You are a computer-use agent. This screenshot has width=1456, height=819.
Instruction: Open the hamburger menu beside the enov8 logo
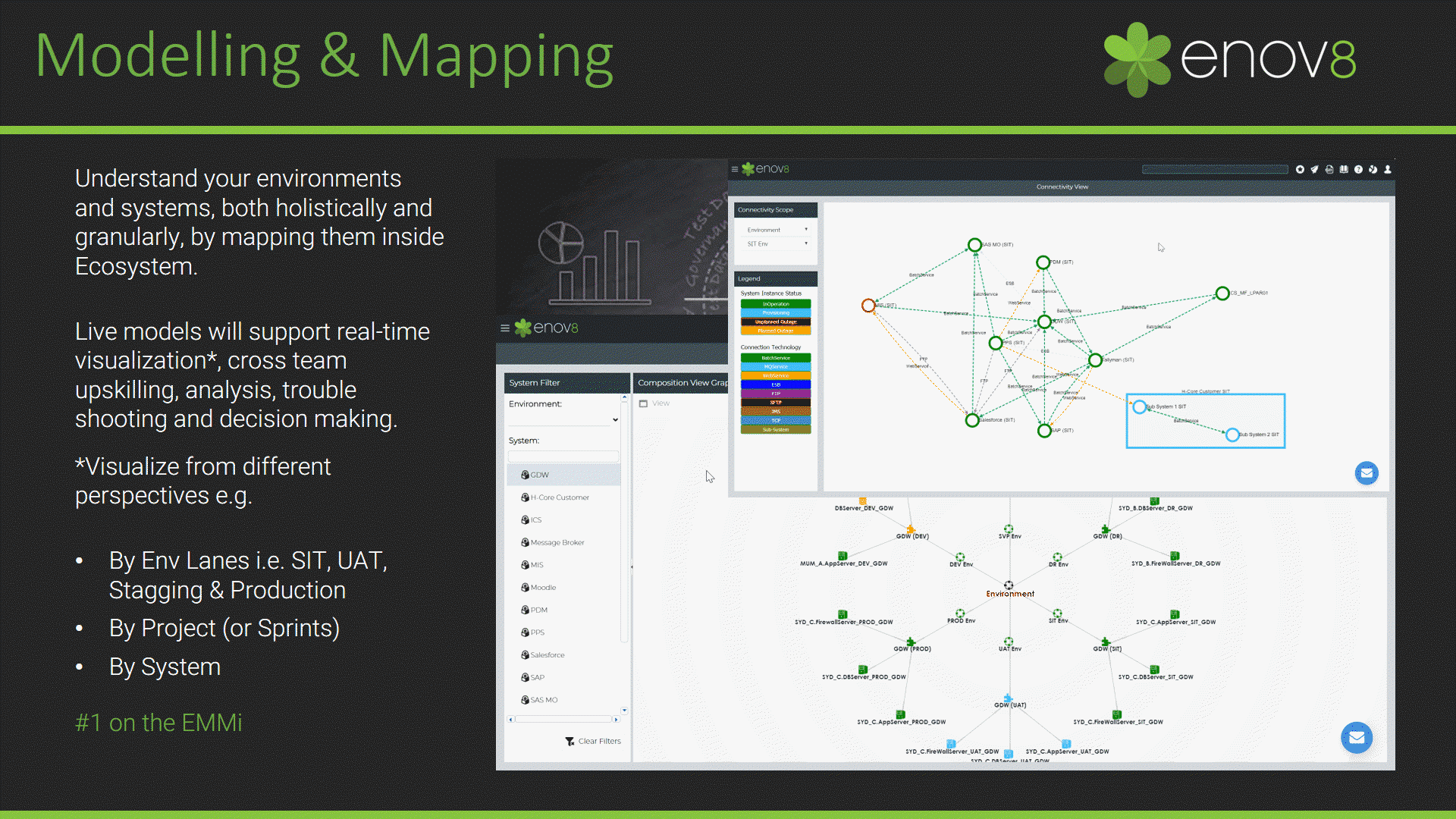coord(505,328)
